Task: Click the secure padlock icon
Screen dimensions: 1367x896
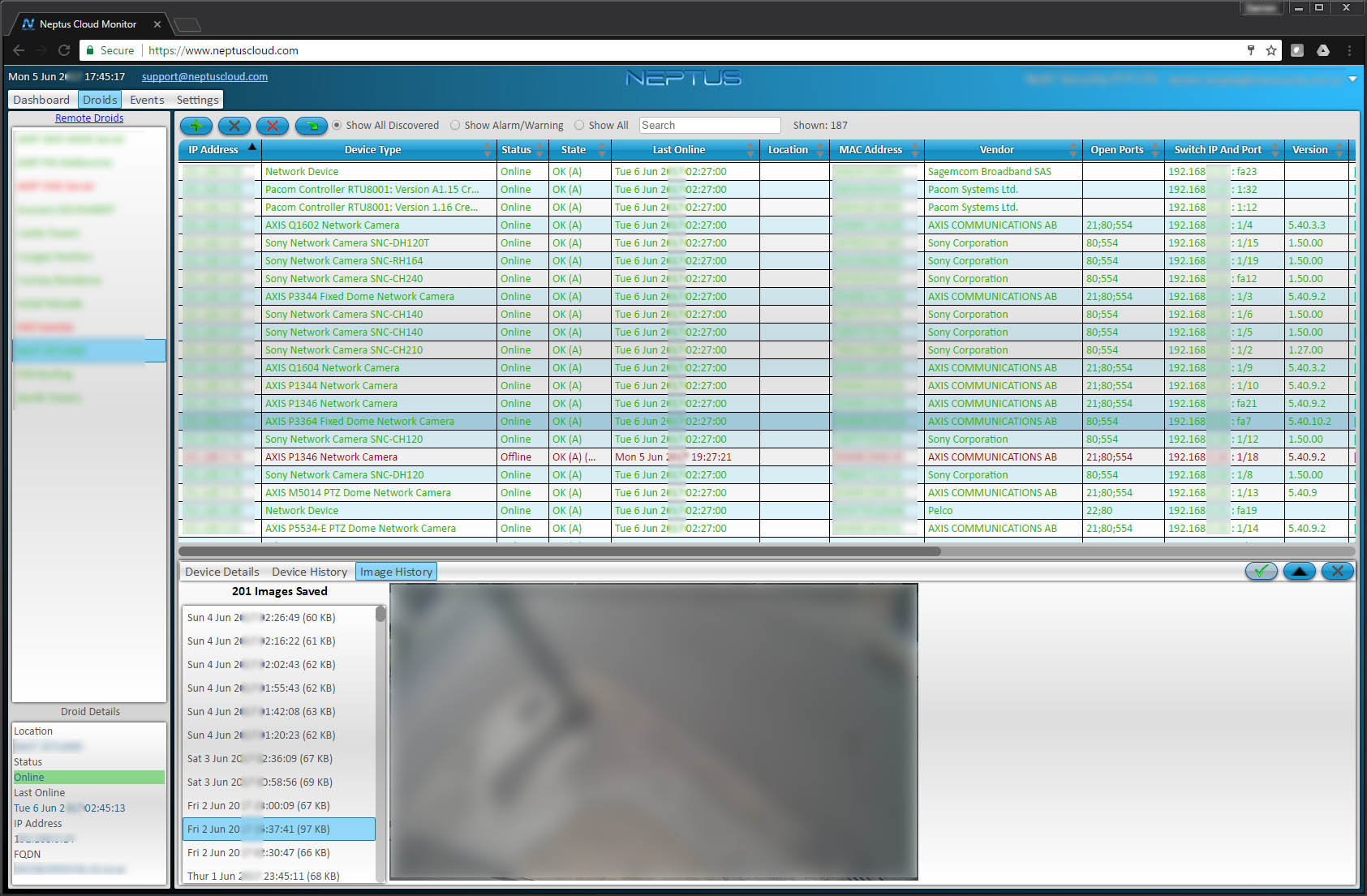Action: (x=90, y=50)
